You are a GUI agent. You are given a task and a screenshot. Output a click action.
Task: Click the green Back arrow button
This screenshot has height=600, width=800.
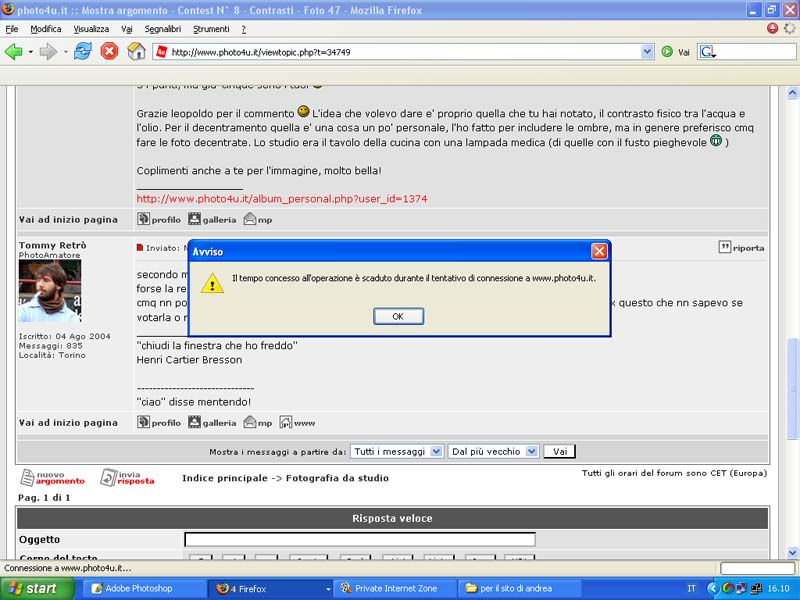[14, 51]
